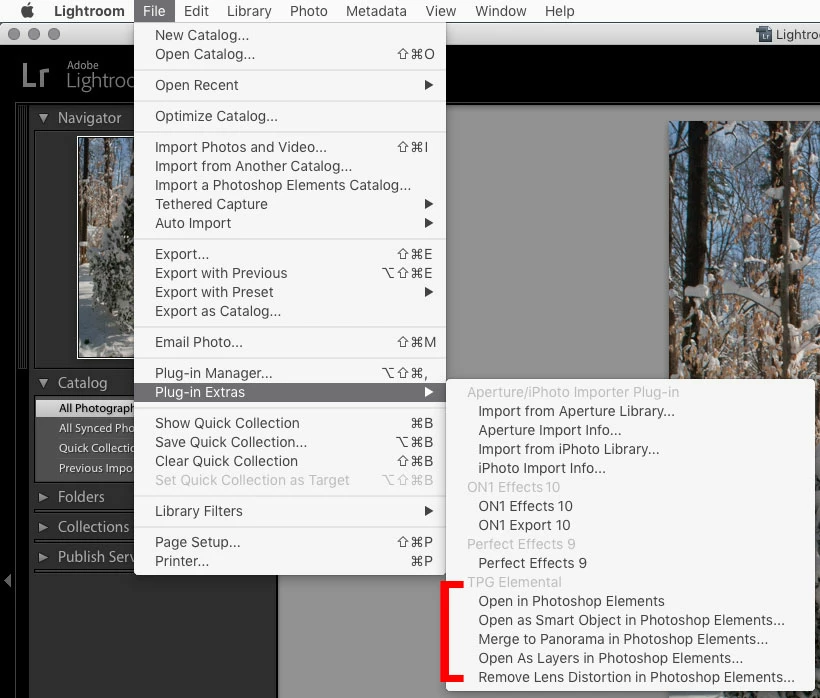Image resolution: width=820 pixels, height=698 pixels.
Task: Select Import from Aperture Library...
Action: click(630, 411)
